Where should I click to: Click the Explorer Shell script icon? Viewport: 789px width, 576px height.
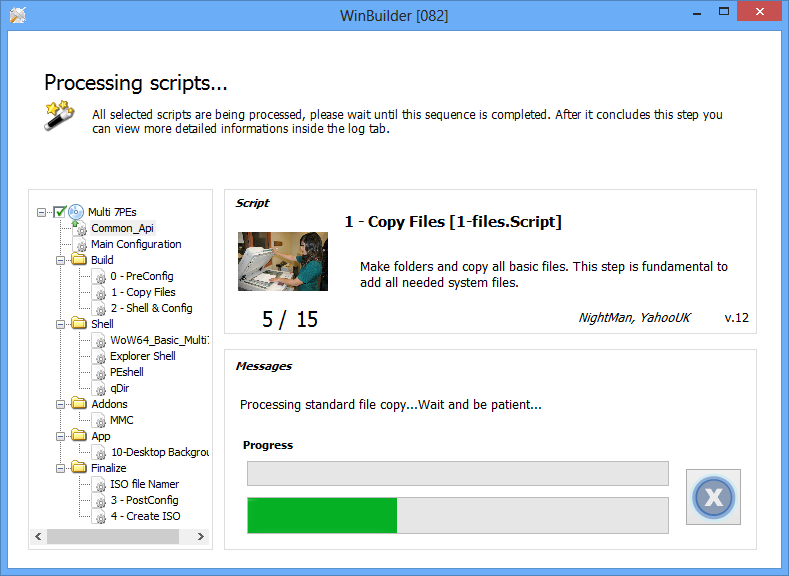click(99, 357)
